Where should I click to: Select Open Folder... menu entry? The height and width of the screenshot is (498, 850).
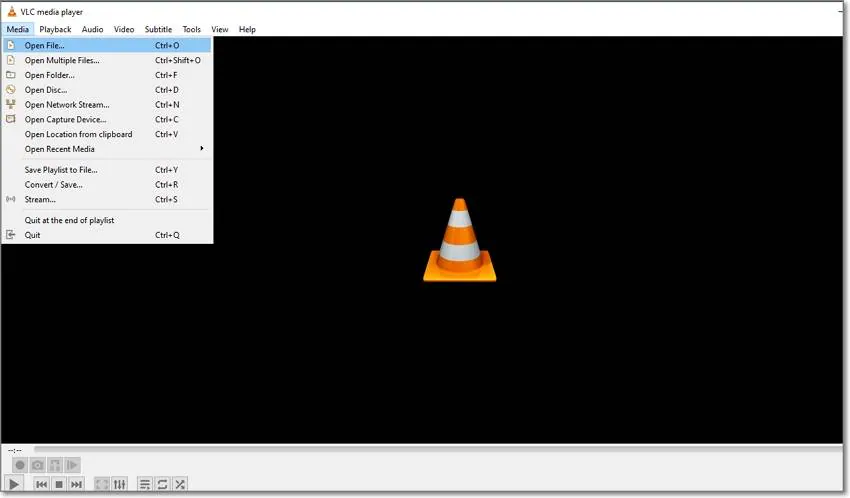coord(107,75)
